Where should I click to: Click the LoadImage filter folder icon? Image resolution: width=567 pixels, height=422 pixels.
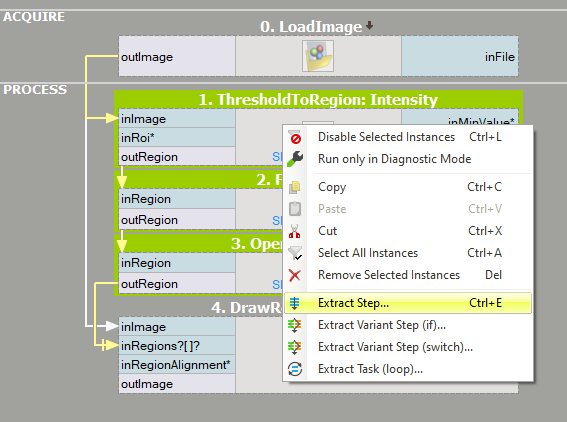[x=318, y=56]
